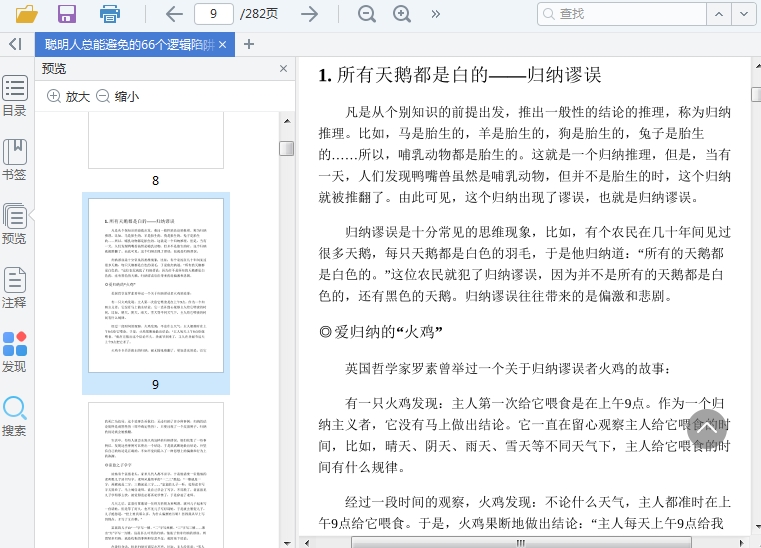Close the 聪明人总能避免的66个逻辑陷阱 tab
Image resolution: width=761 pixels, height=548 pixels.
coord(222,45)
